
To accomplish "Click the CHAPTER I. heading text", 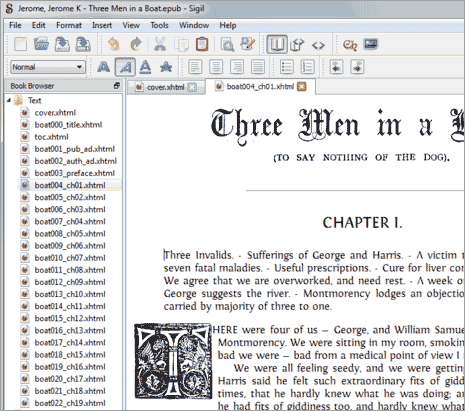I will (362, 223).
